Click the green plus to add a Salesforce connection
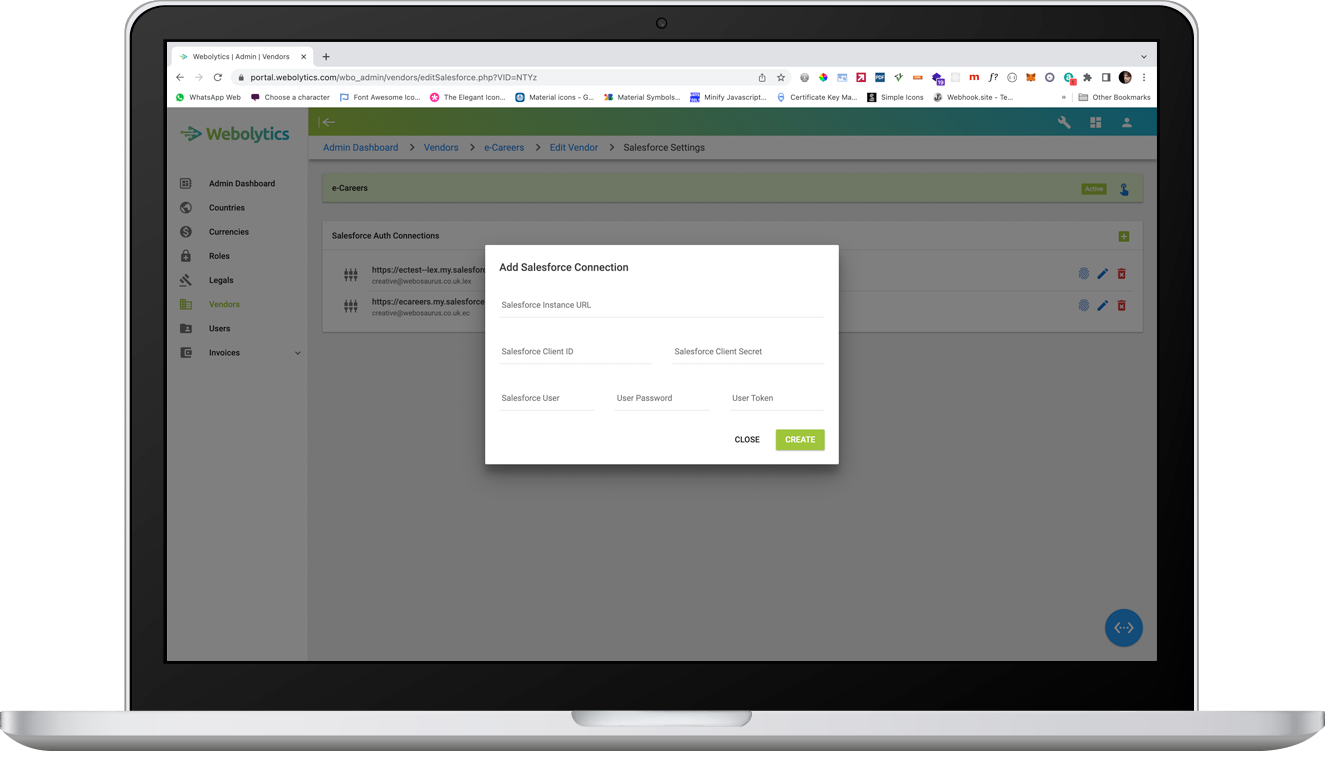 pyautogui.click(x=1124, y=236)
